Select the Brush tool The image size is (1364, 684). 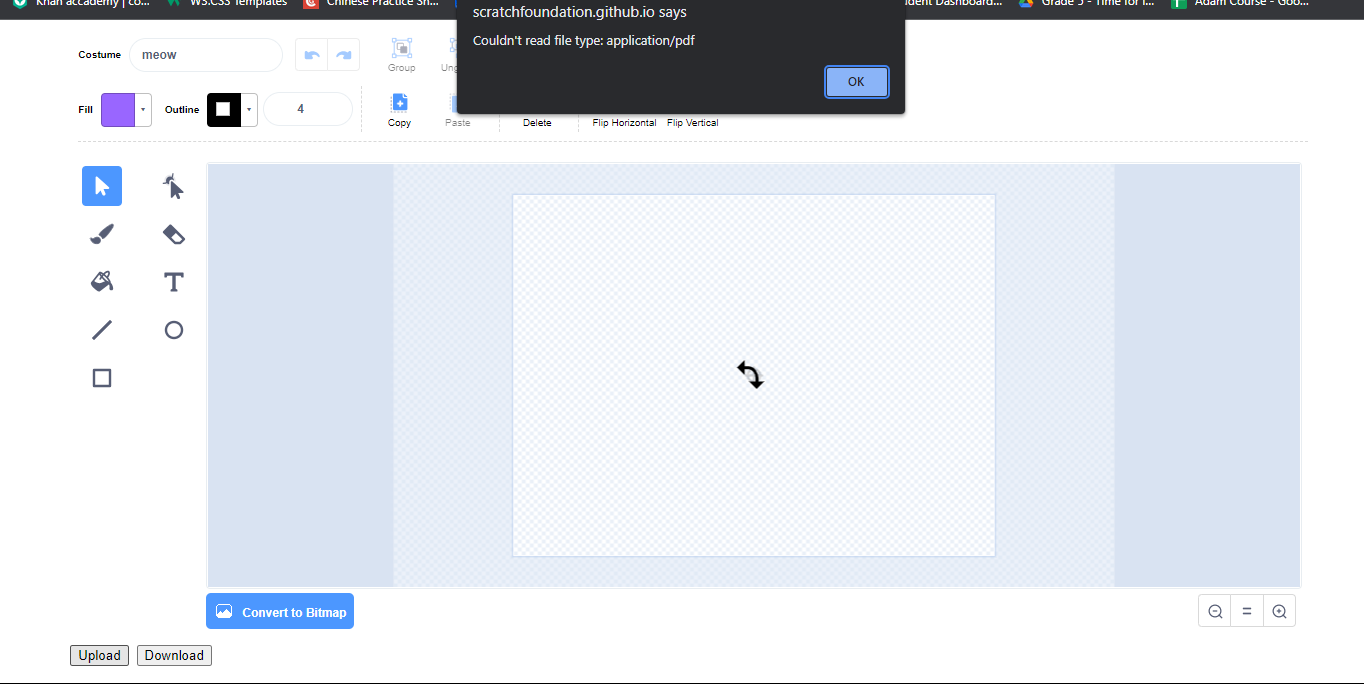point(101,234)
